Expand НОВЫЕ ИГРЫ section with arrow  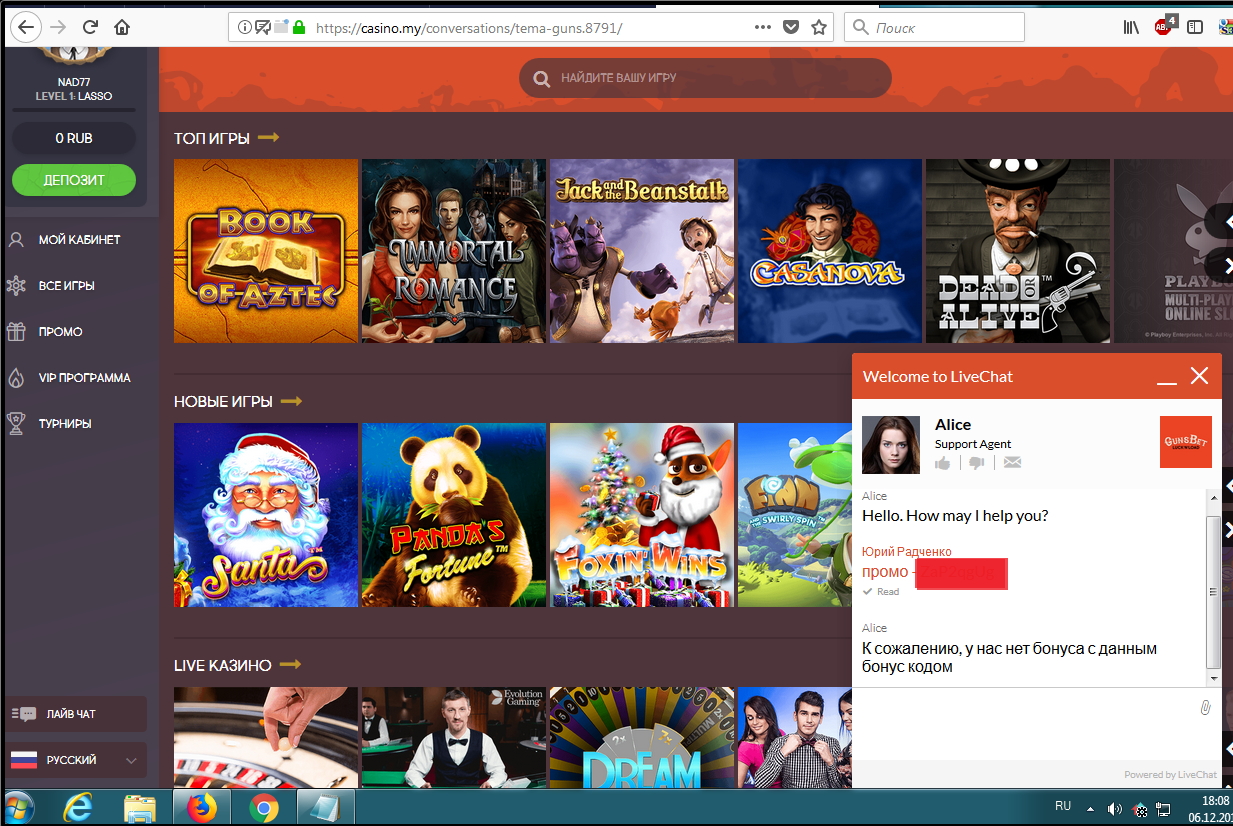[291, 401]
